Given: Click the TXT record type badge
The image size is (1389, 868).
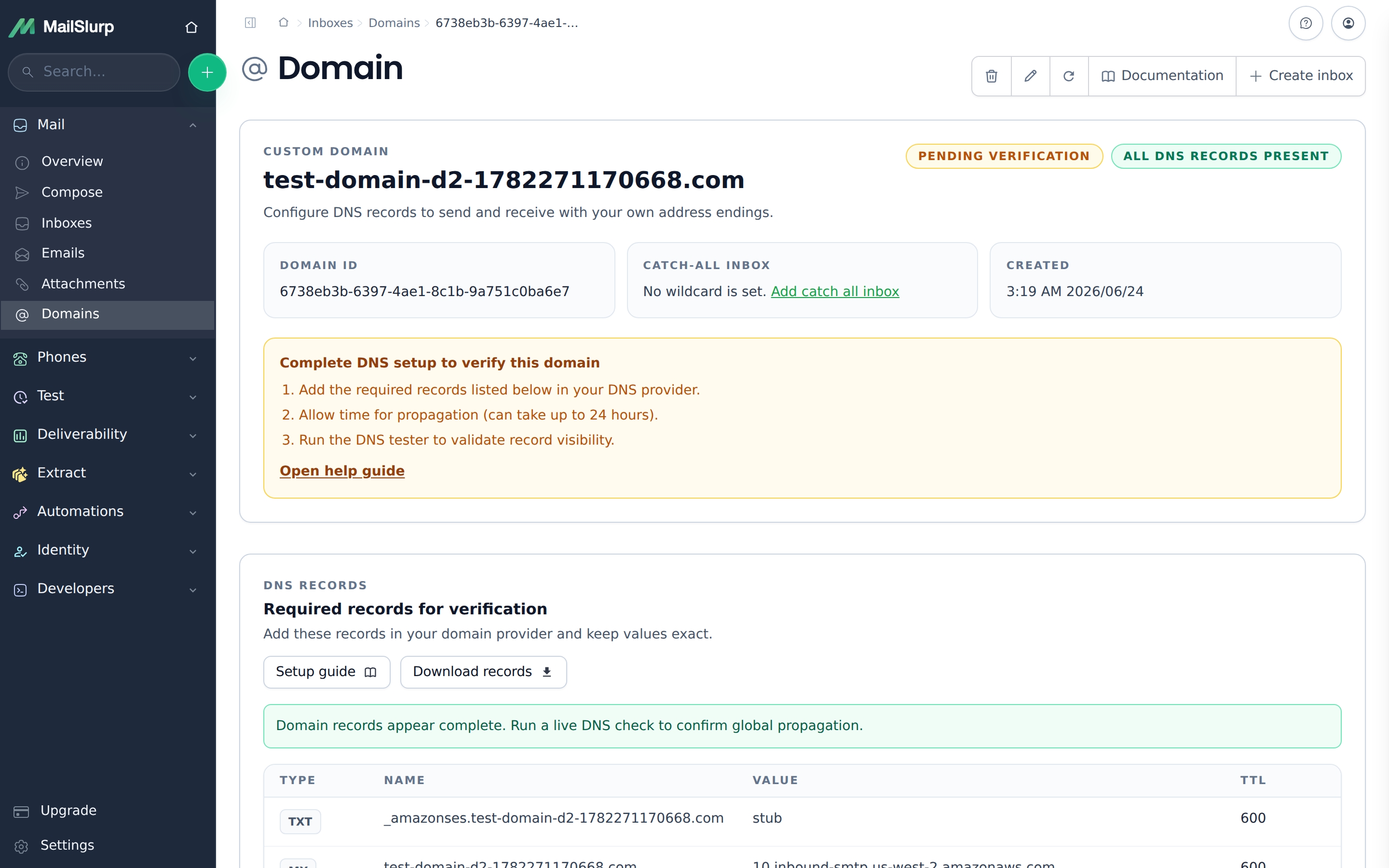Looking at the screenshot, I should [300, 822].
